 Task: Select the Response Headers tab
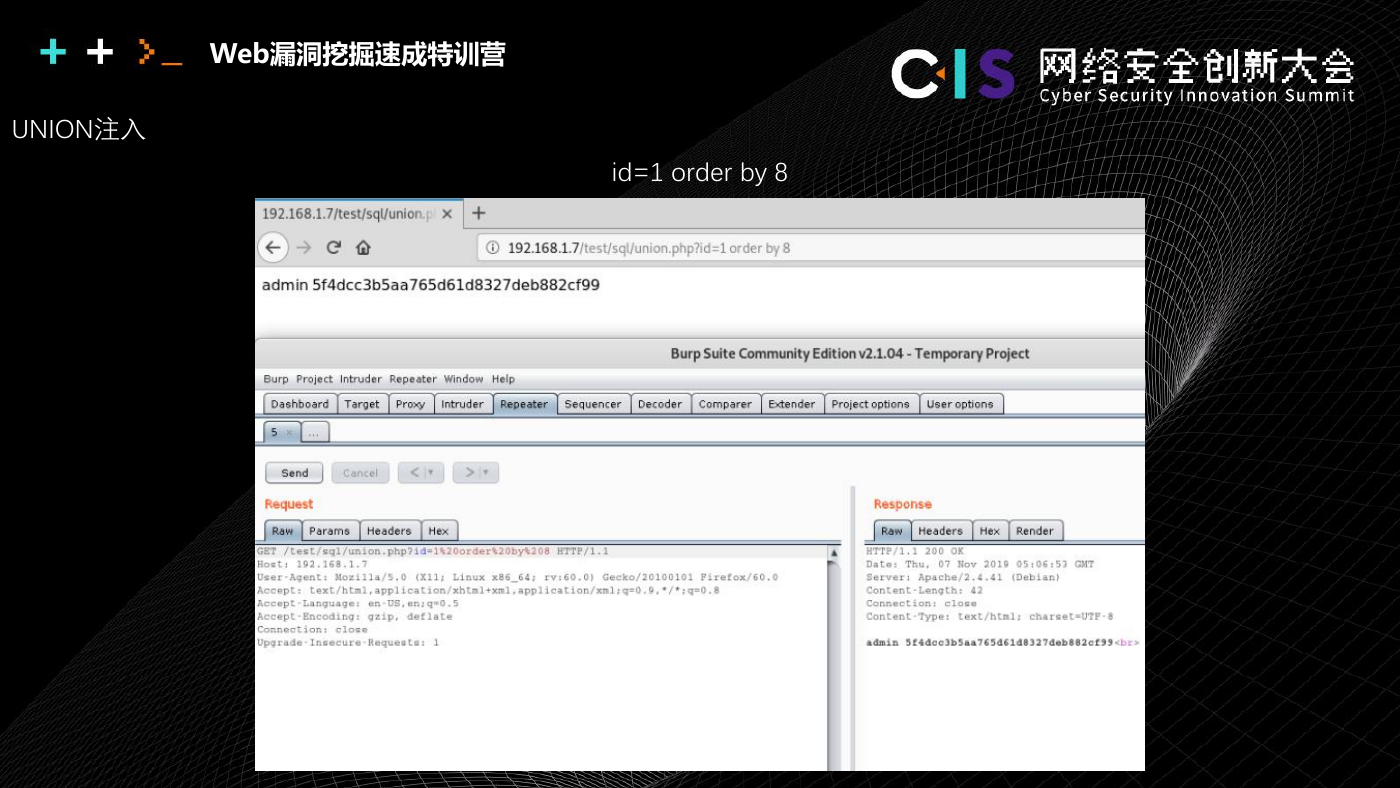[941, 531]
